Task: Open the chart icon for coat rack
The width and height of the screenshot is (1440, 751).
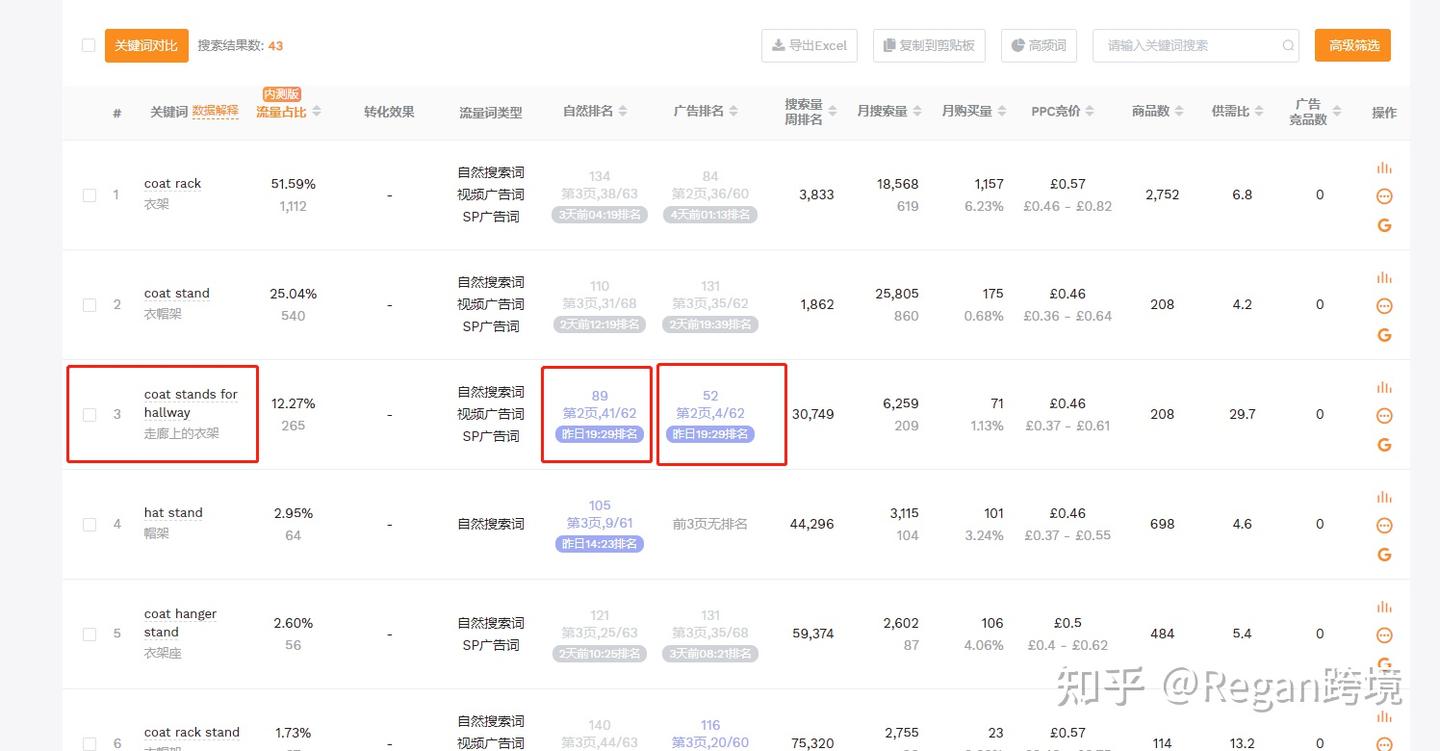Action: [x=1384, y=168]
